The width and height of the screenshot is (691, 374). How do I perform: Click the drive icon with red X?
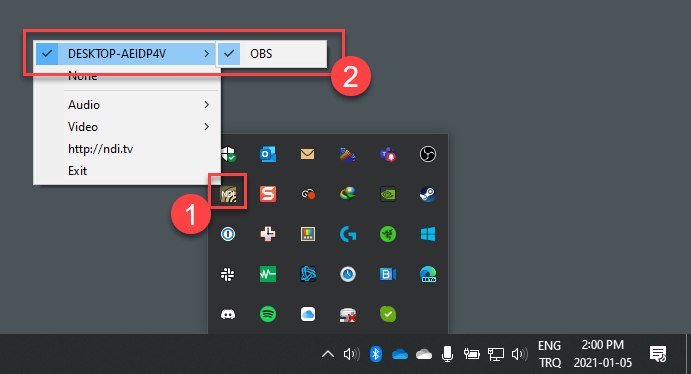click(x=348, y=314)
